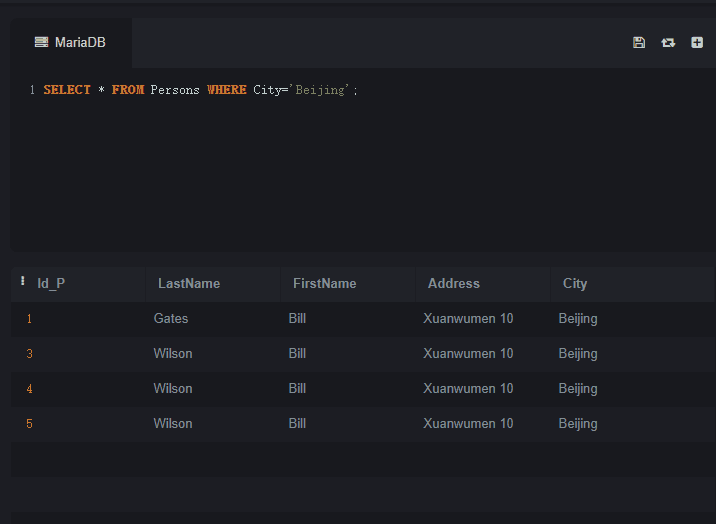Click the Address column header

[454, 283]
